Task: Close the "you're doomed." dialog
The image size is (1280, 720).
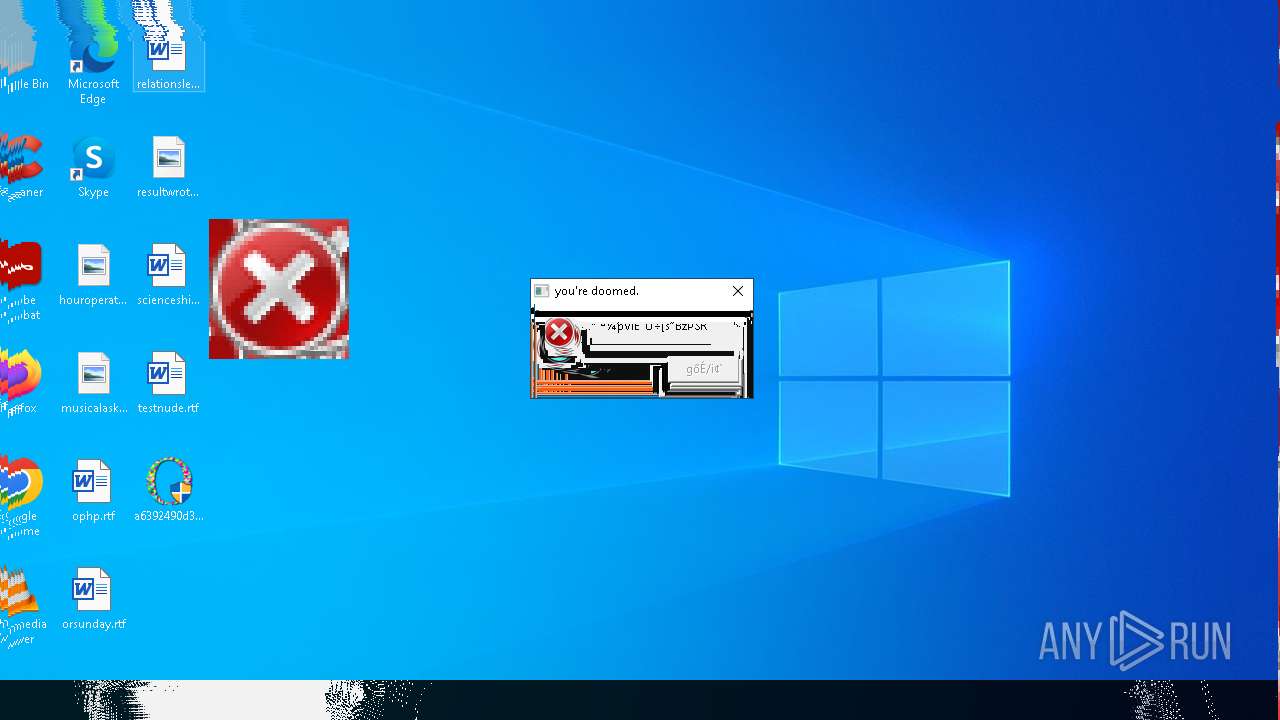Action: pos(738,291)
